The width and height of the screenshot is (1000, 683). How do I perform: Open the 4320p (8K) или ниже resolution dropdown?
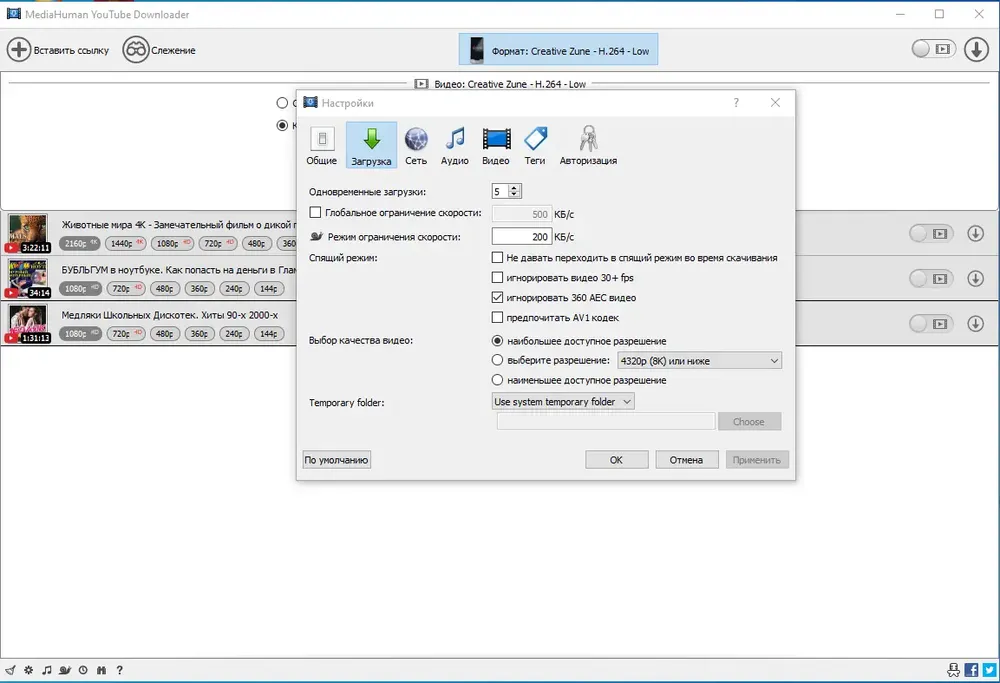click(699, 360)
